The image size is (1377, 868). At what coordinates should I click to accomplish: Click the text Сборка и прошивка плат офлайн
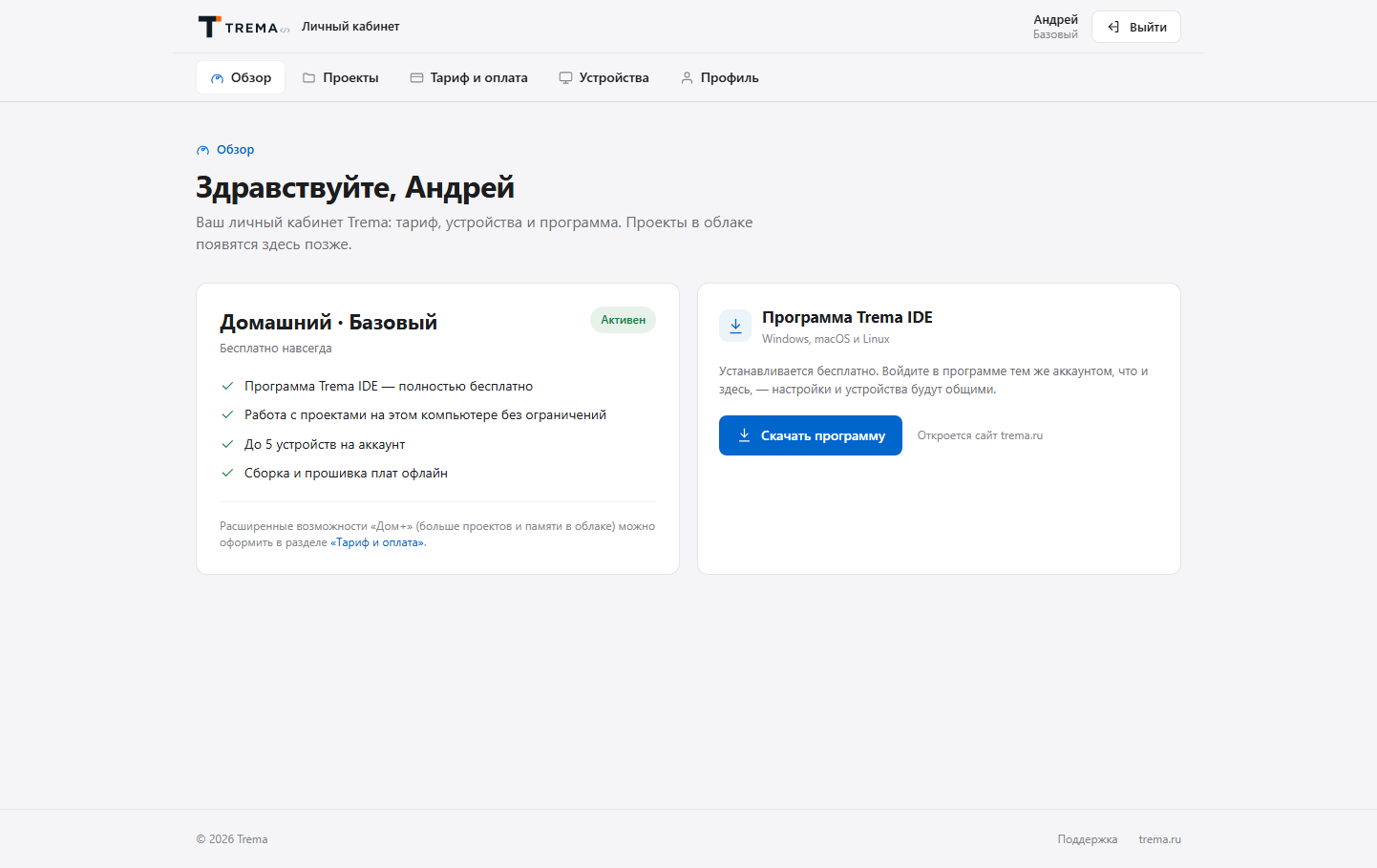click(346, 473)
